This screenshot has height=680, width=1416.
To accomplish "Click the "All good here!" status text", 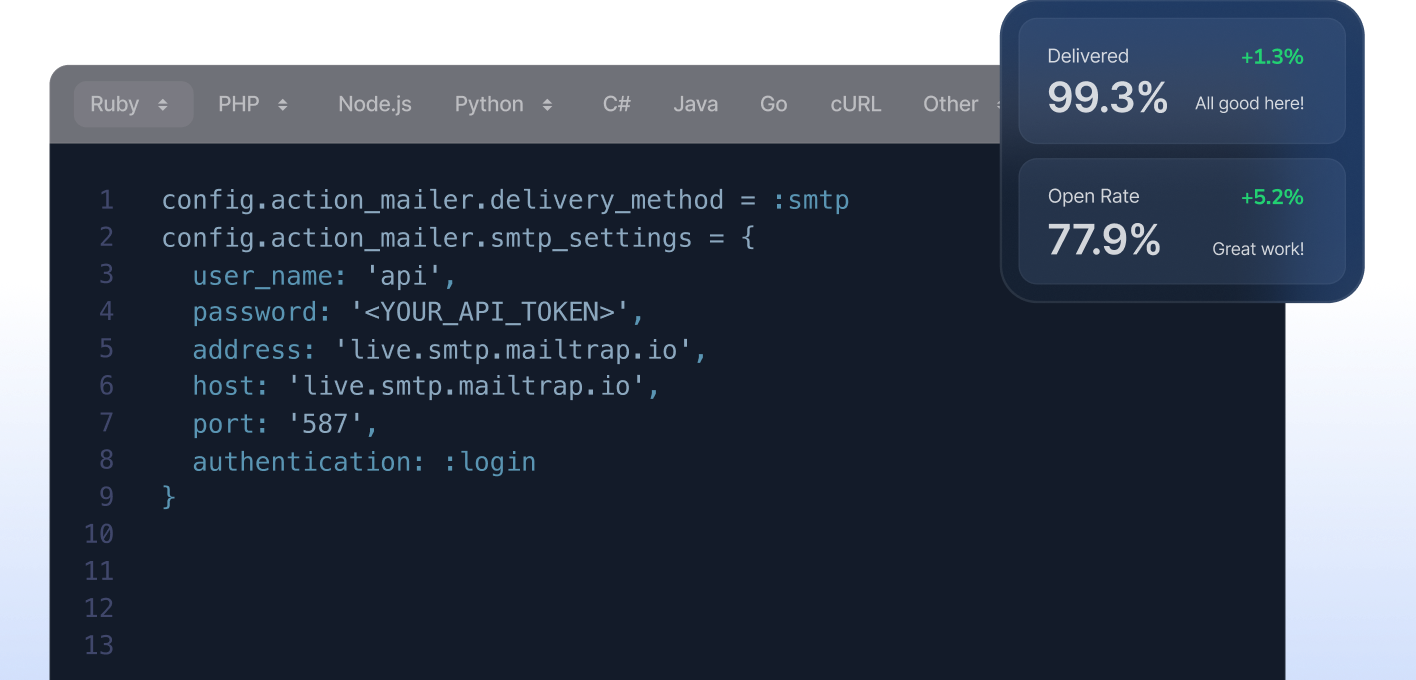I will [1249, 103].
